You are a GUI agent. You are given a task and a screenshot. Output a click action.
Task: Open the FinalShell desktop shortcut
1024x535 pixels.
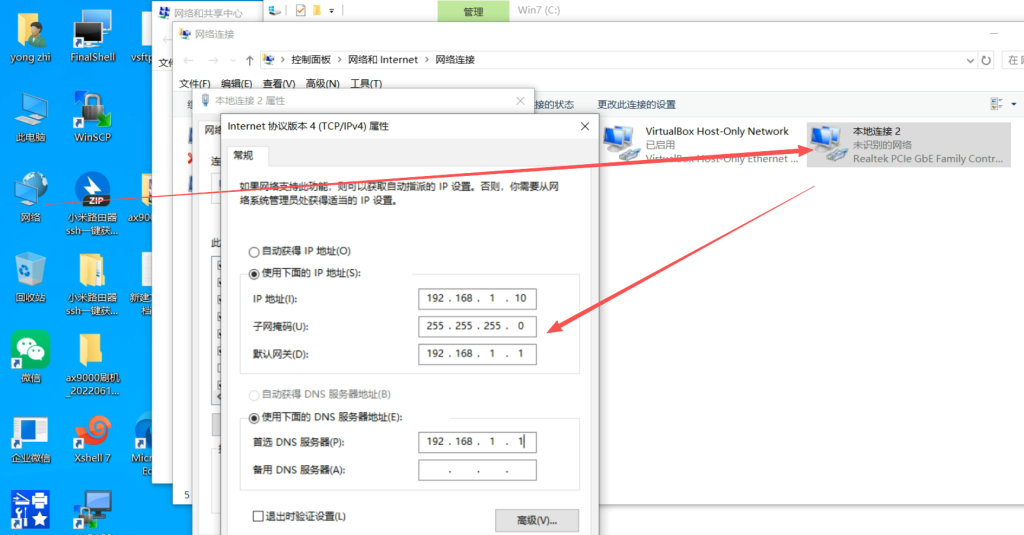(x=93, y=38)
